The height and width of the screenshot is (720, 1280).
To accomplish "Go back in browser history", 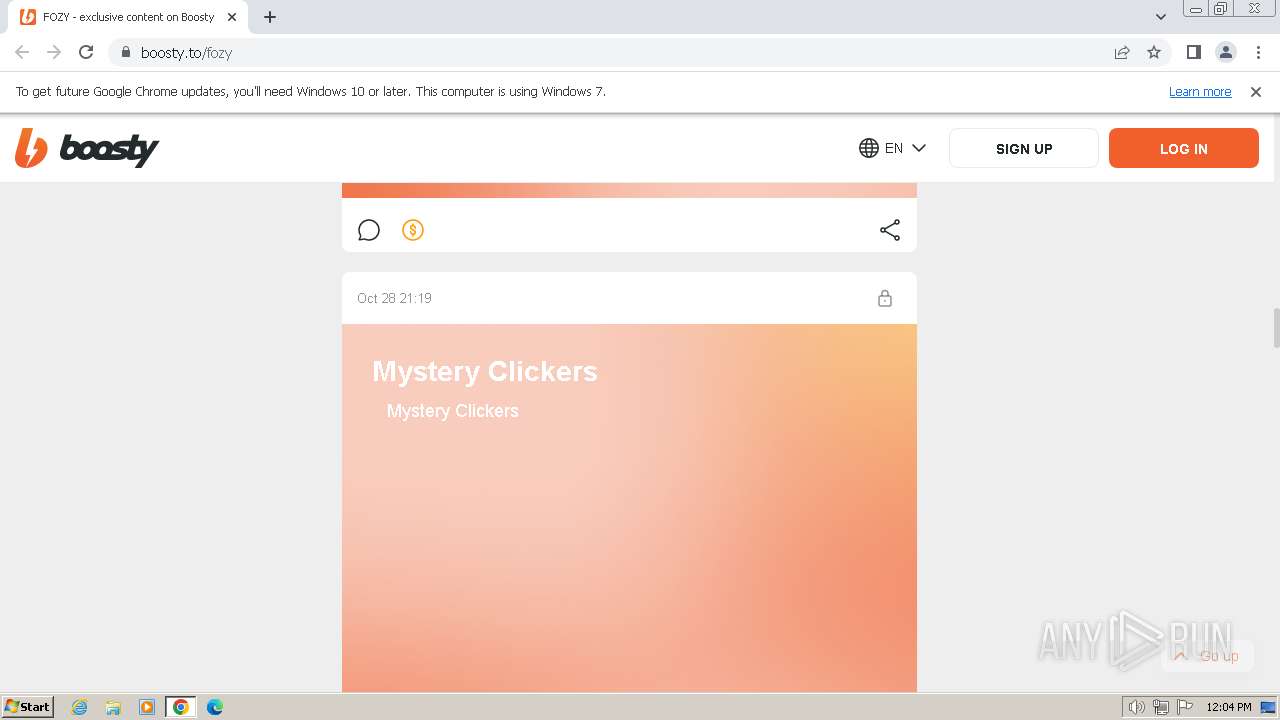I will (22, 52).
